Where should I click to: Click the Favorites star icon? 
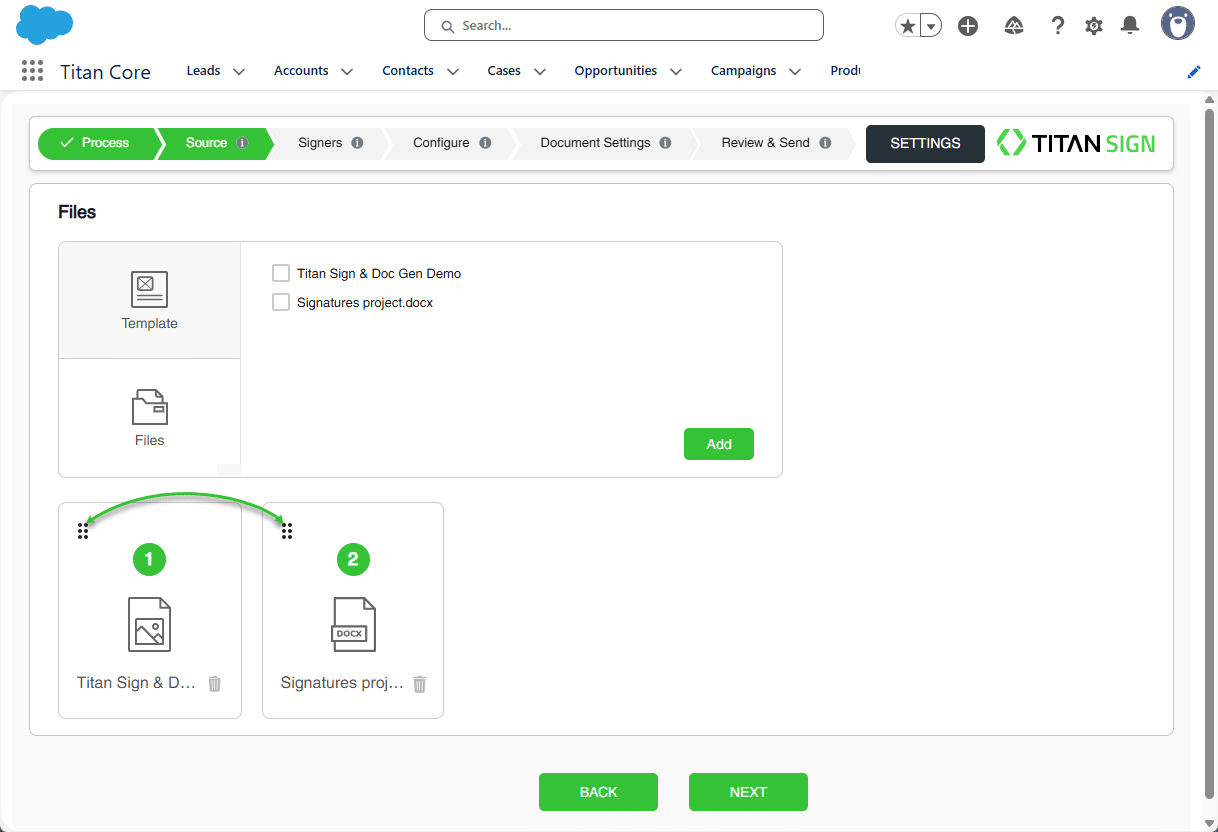click(x=907, y=26)
